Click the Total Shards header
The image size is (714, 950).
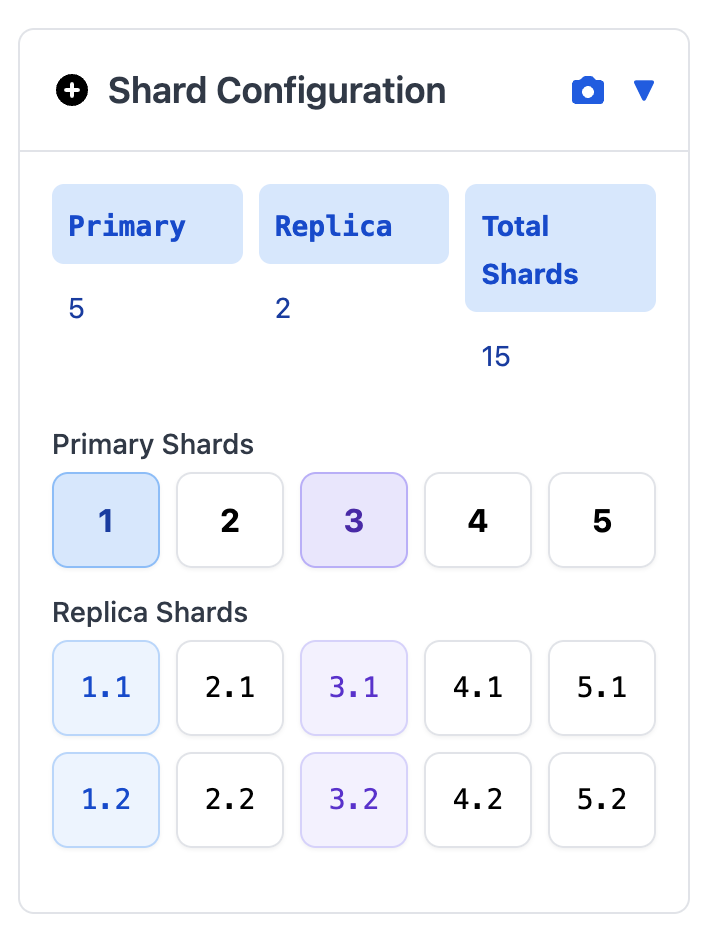tap(561, 248)
